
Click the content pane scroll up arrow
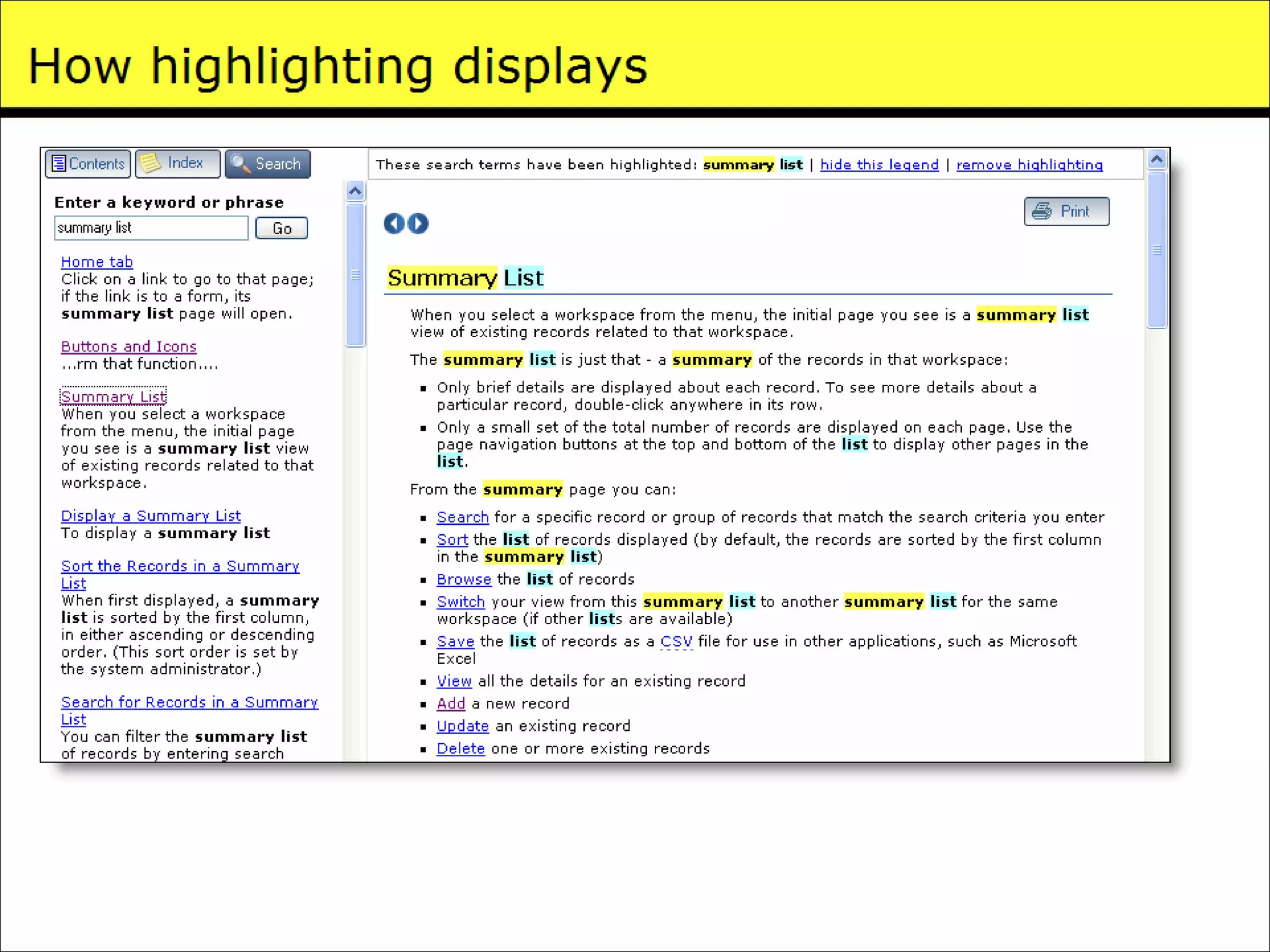(x=1157, y=161)
